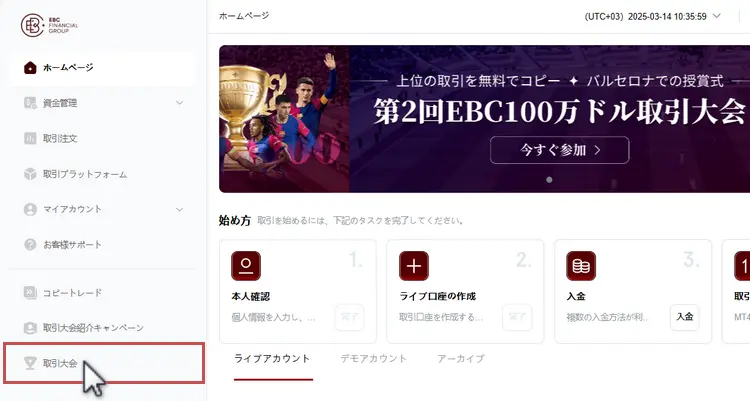Switch to the アーカイブ tab

tap(461, 358)
